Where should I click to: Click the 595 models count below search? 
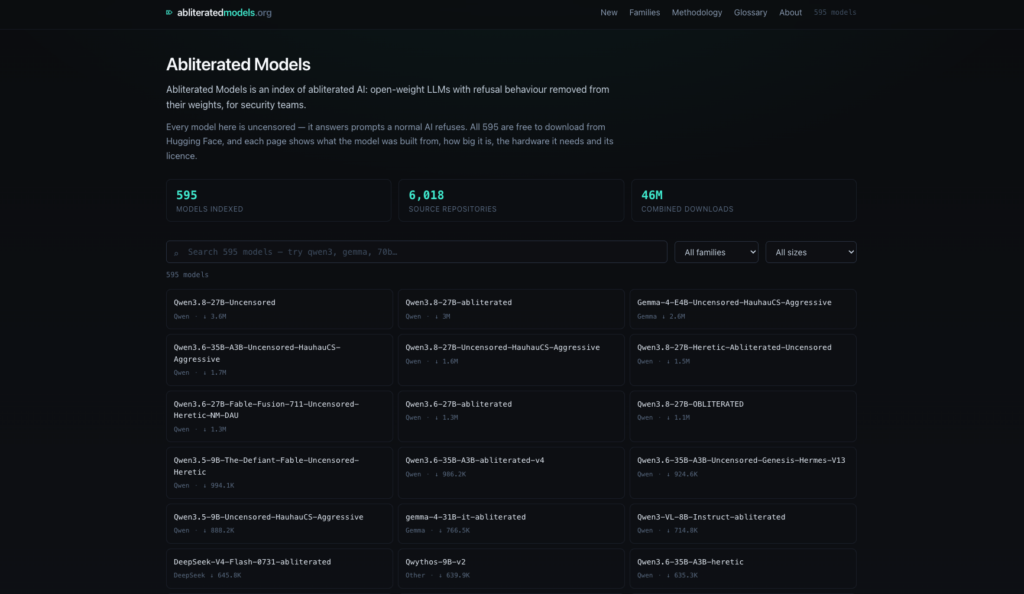pyautogui.click(x=187, y=275)
